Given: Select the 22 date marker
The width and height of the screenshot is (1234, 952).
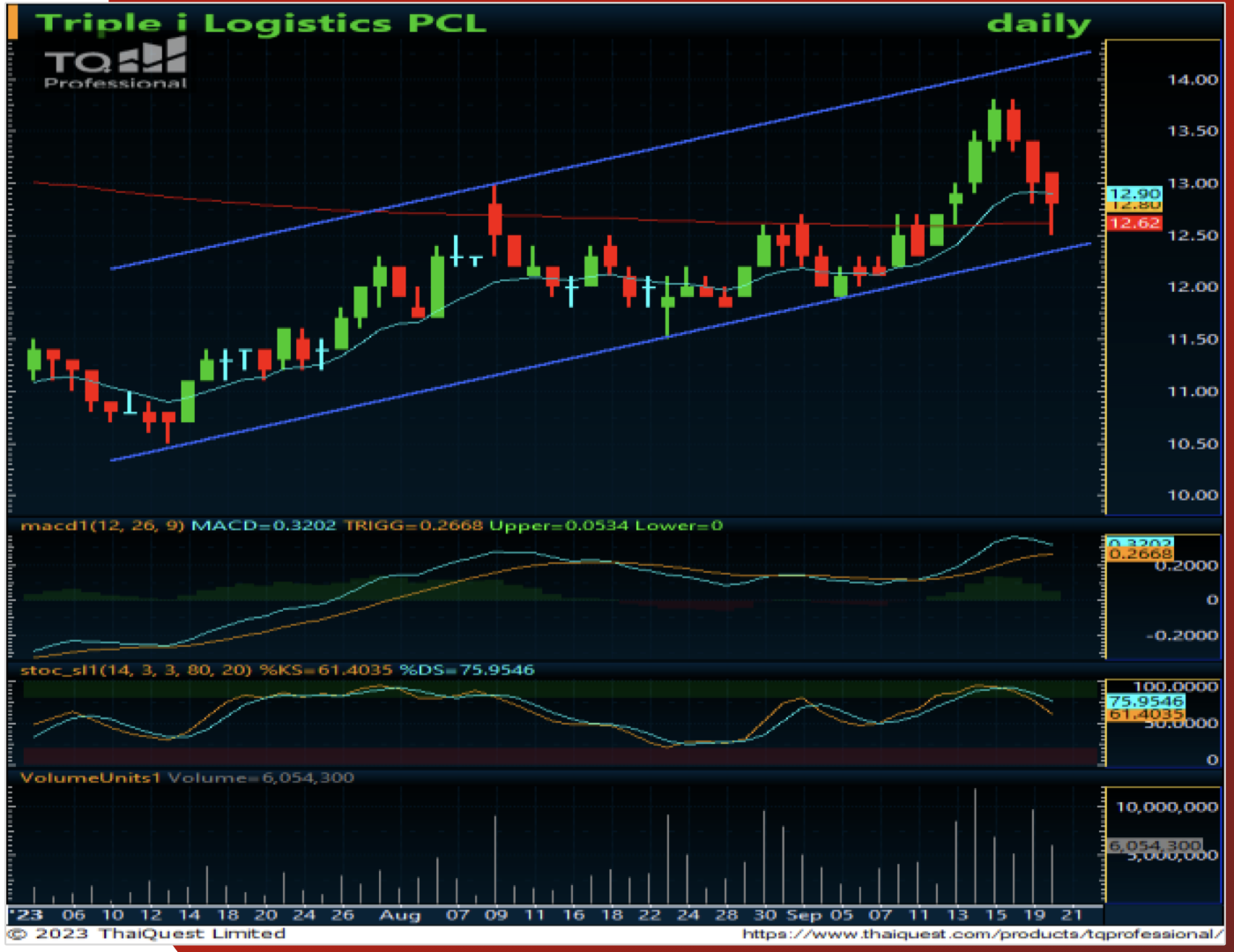Looking at the screenshot, I should coord(650,915).
